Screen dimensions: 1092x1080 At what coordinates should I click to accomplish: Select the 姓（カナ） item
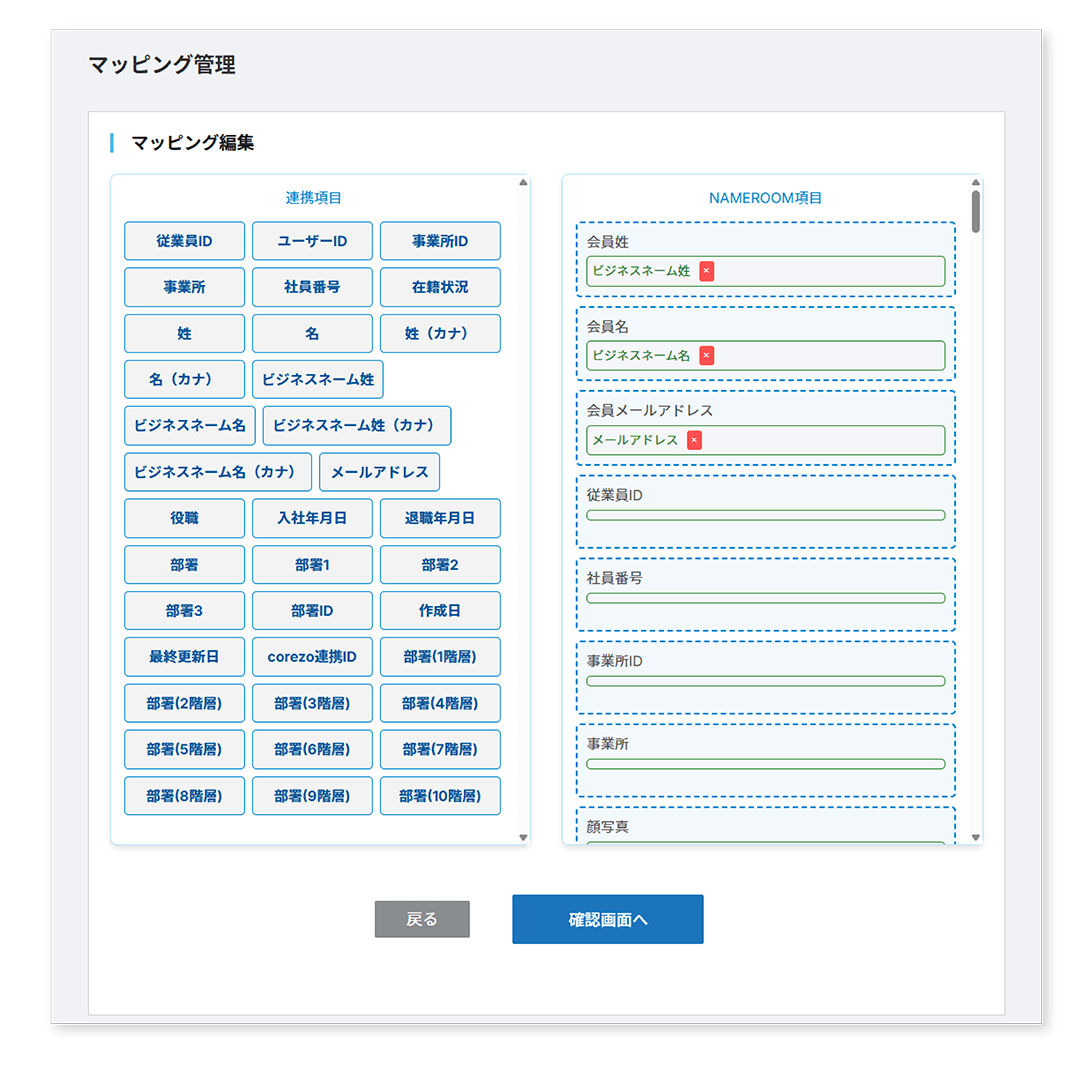click(440, 333)
